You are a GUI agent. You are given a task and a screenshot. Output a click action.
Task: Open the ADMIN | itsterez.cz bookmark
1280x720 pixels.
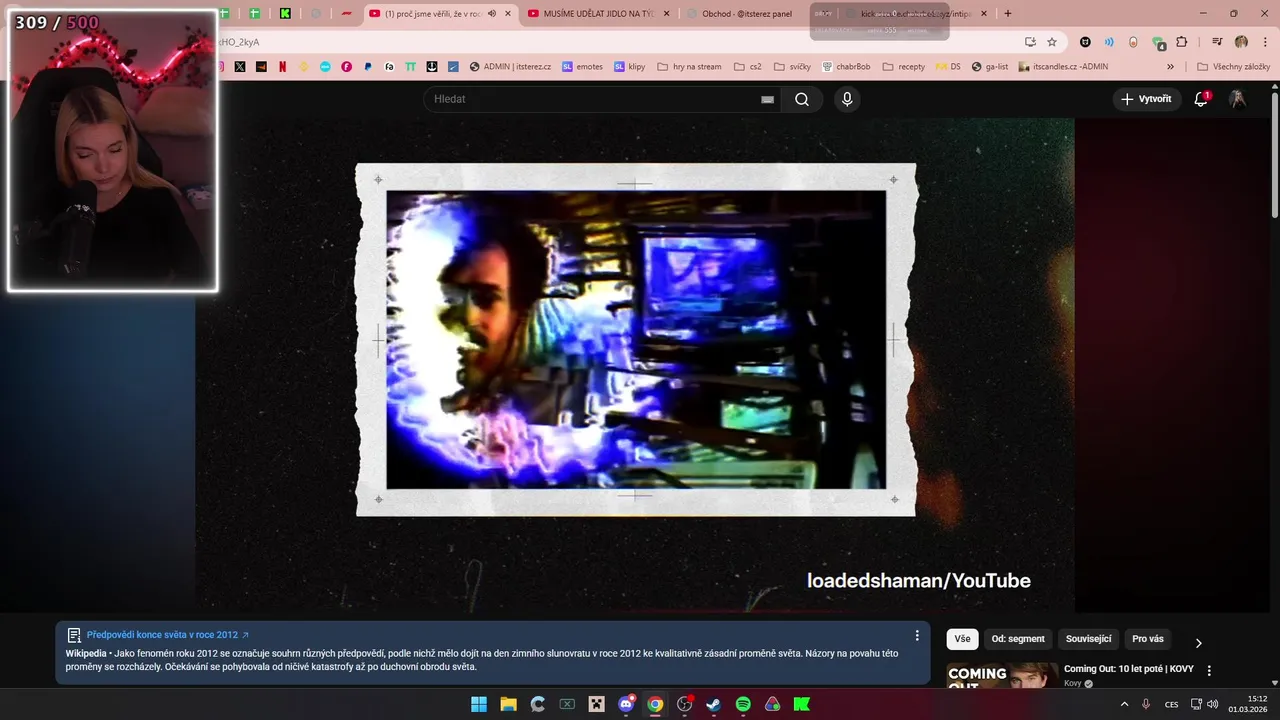coord(510,67)
